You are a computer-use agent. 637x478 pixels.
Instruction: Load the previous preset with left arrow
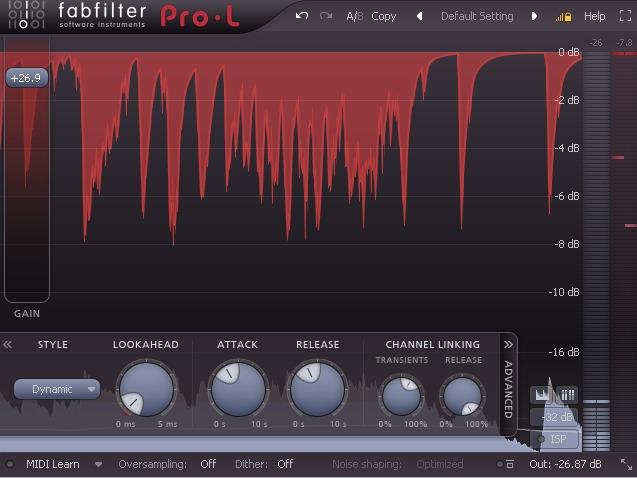point(420,16)
